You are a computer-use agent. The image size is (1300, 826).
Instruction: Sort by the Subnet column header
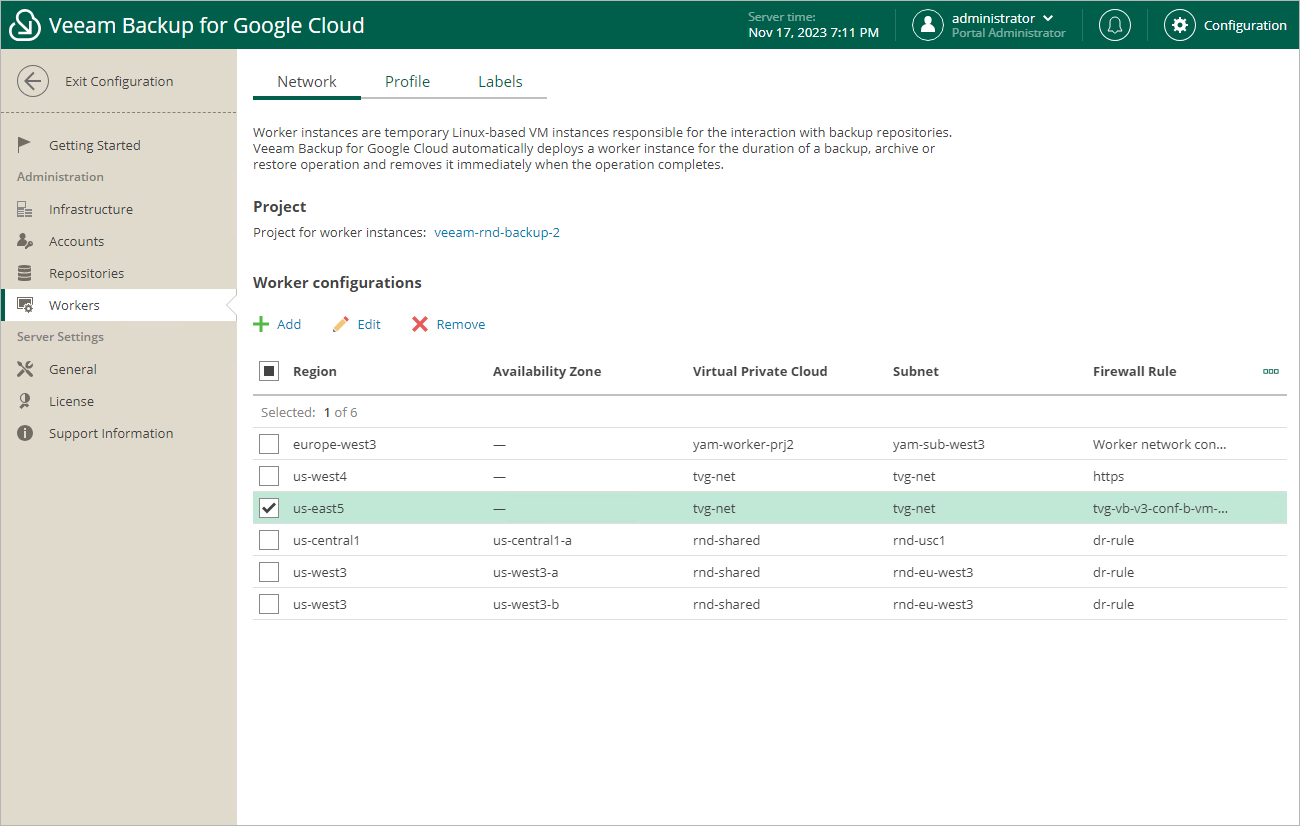point(916,371)
